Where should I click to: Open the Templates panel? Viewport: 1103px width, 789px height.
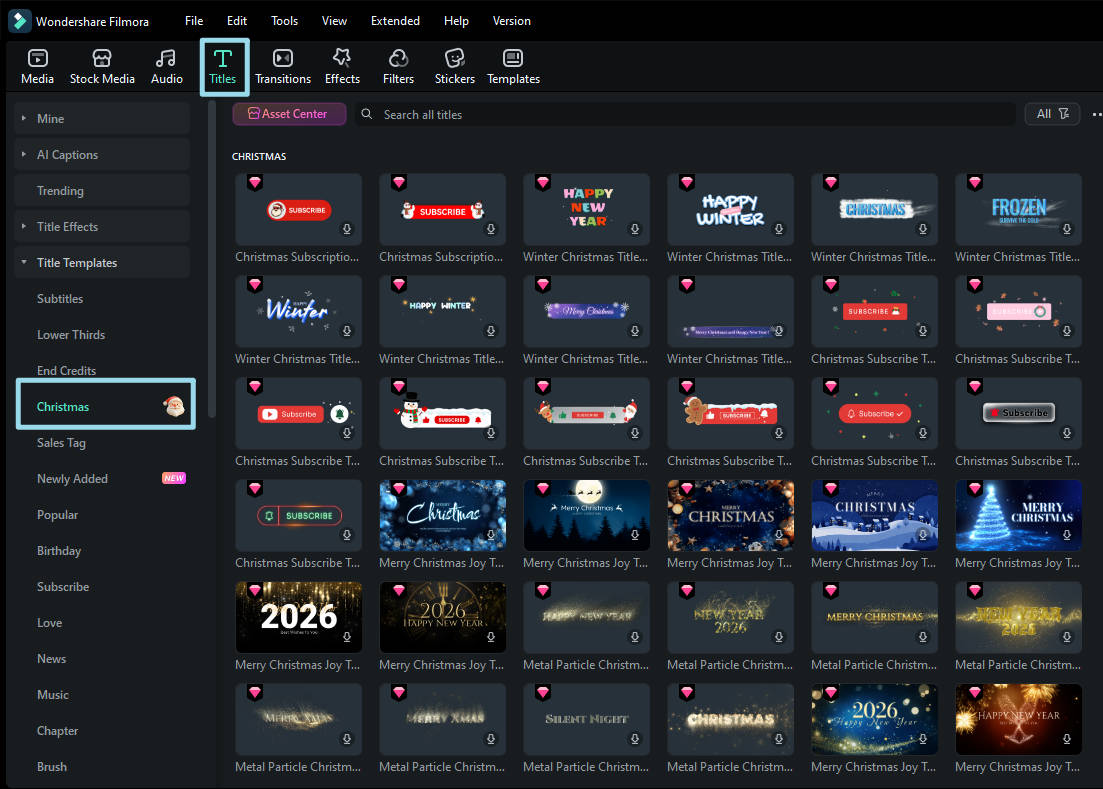[514, 67]
